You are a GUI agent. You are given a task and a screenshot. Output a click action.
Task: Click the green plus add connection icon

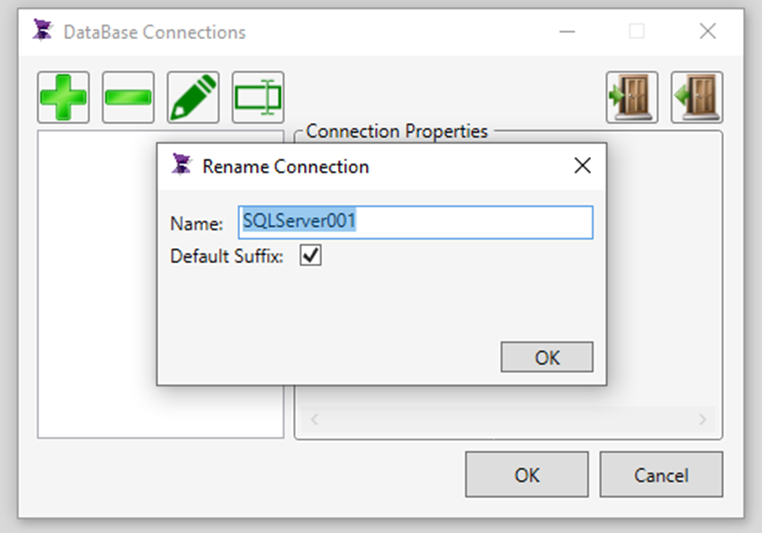tap(63, 97)
